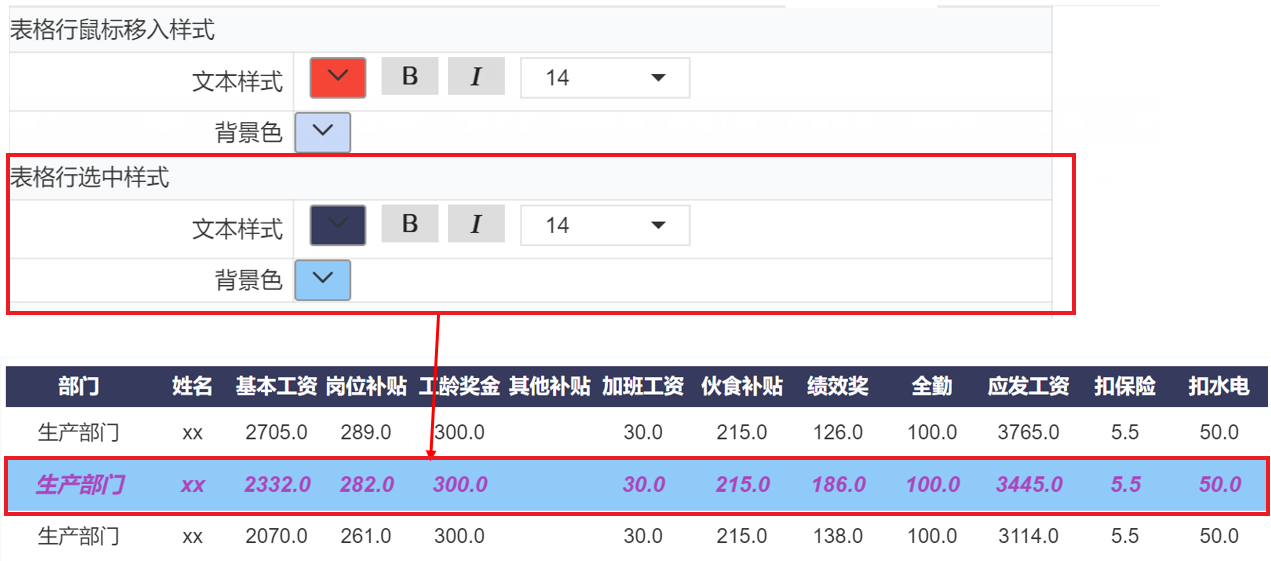Click the 工龄奖金 column header
The height and width of the screenshot is (561, 1271).
[460, 386]
